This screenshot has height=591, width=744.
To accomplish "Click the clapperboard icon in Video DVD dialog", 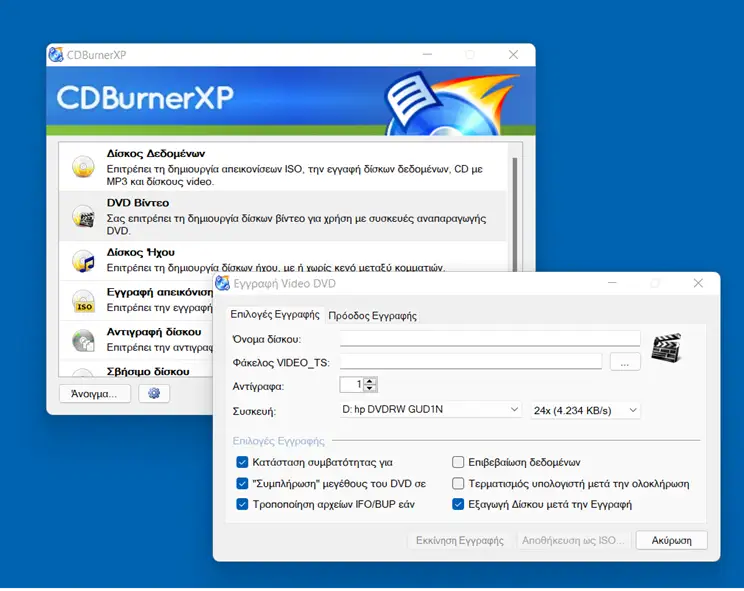I will coord(666,348).
